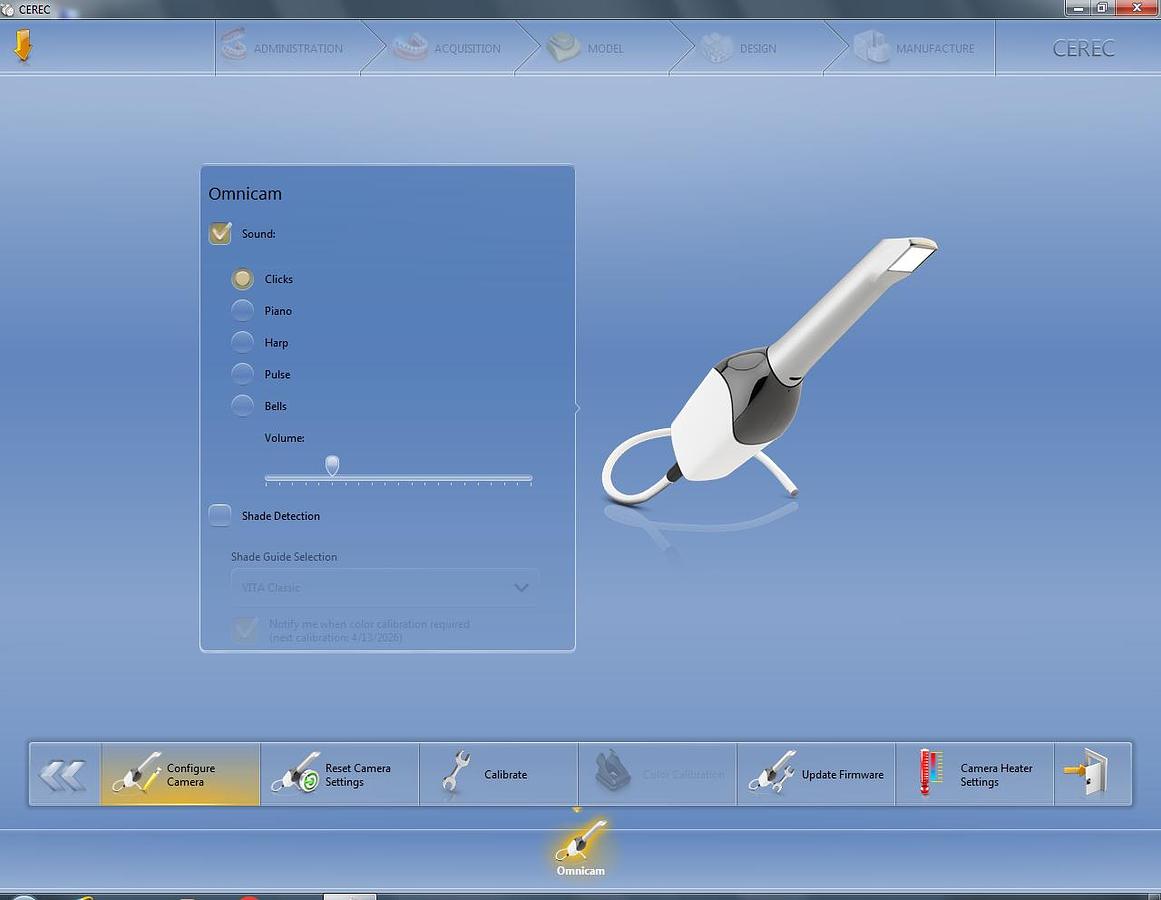Image resolution: width=1161 pixels, height=900 pixels.
Task: Click the grayed-out Color Calibration button
Action: (x=655, y=773)
